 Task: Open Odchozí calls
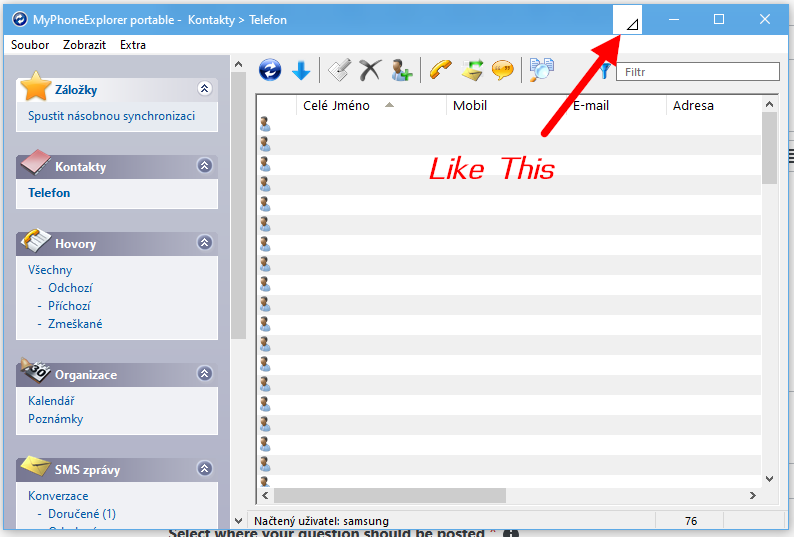pos(70,288)
